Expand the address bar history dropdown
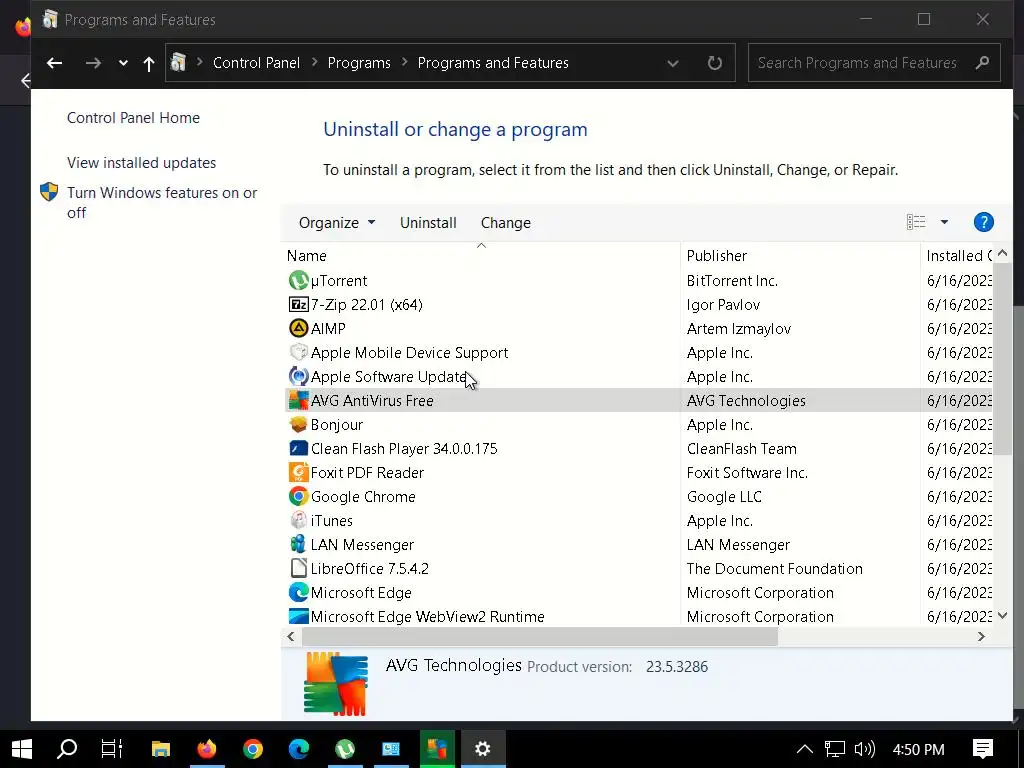The width and height of the screenshot is (1024, 768). click(673, 63)
